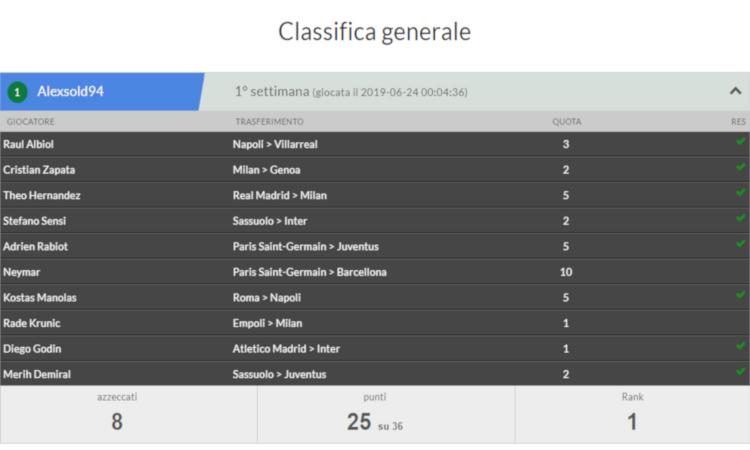750x450 pixels.
Task: Click the azzeccati 8 summary box
Action: tap(129, 415)
